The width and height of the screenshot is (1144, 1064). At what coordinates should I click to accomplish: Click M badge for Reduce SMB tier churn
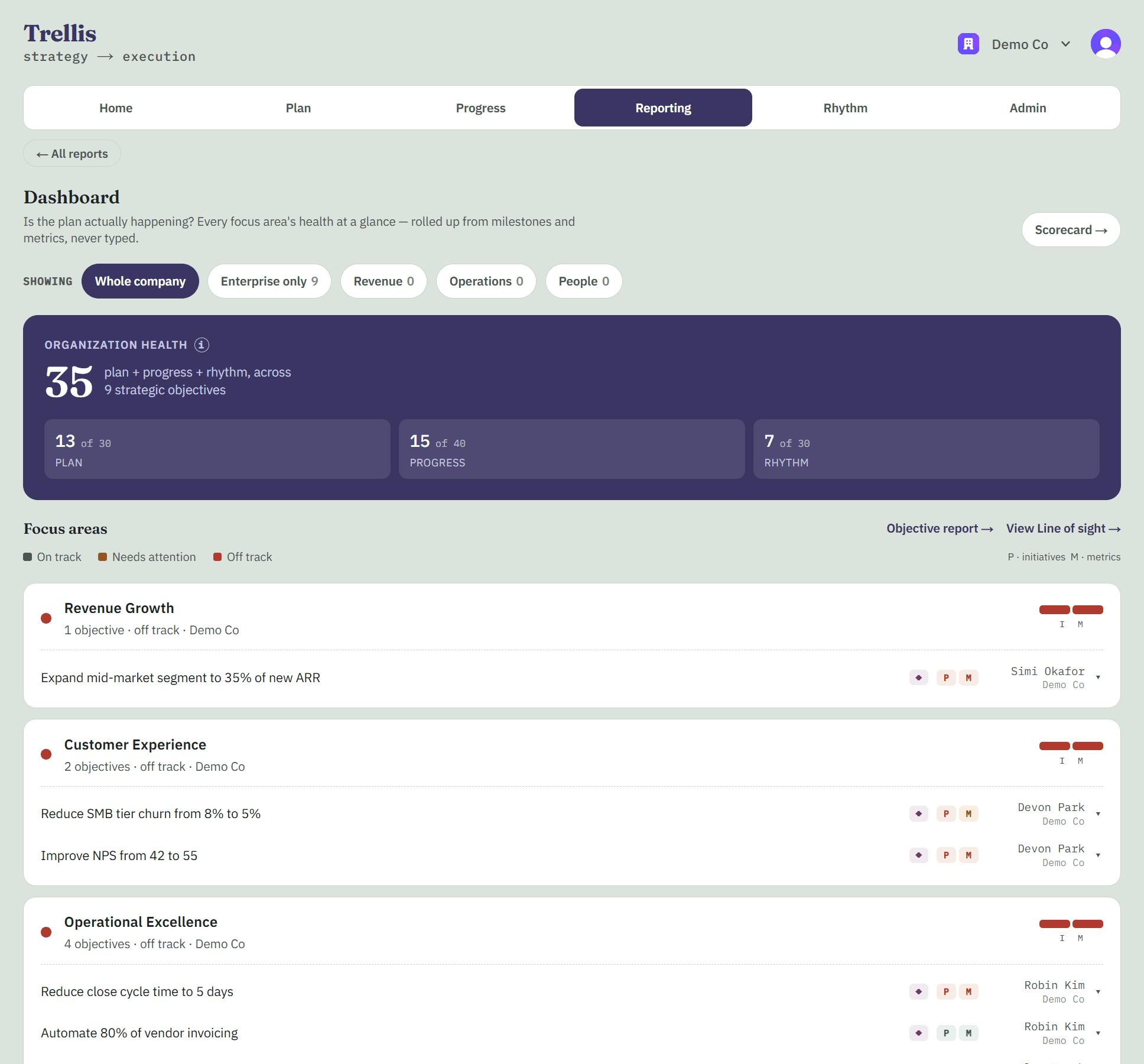[x=968, y=814]
